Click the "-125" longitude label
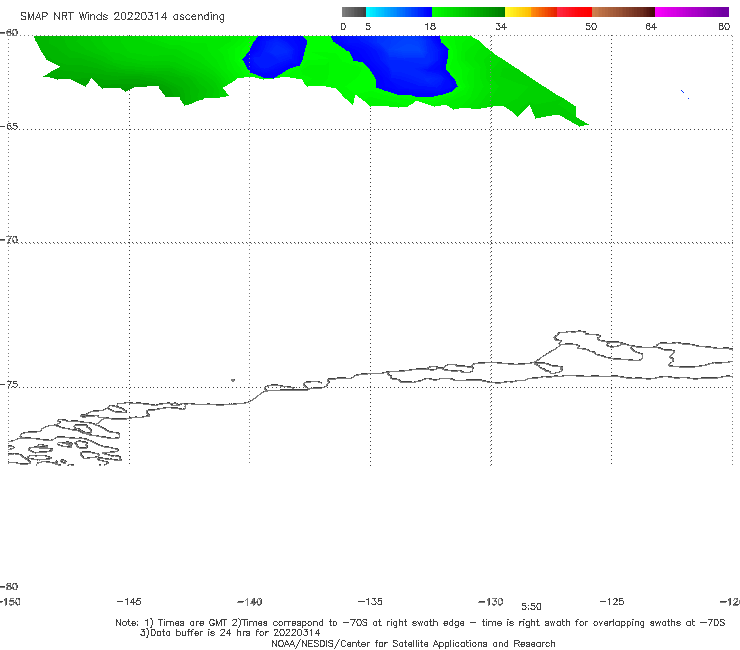Image resolution: width=740 pixels, height=650 pixels. click(612, 602)
